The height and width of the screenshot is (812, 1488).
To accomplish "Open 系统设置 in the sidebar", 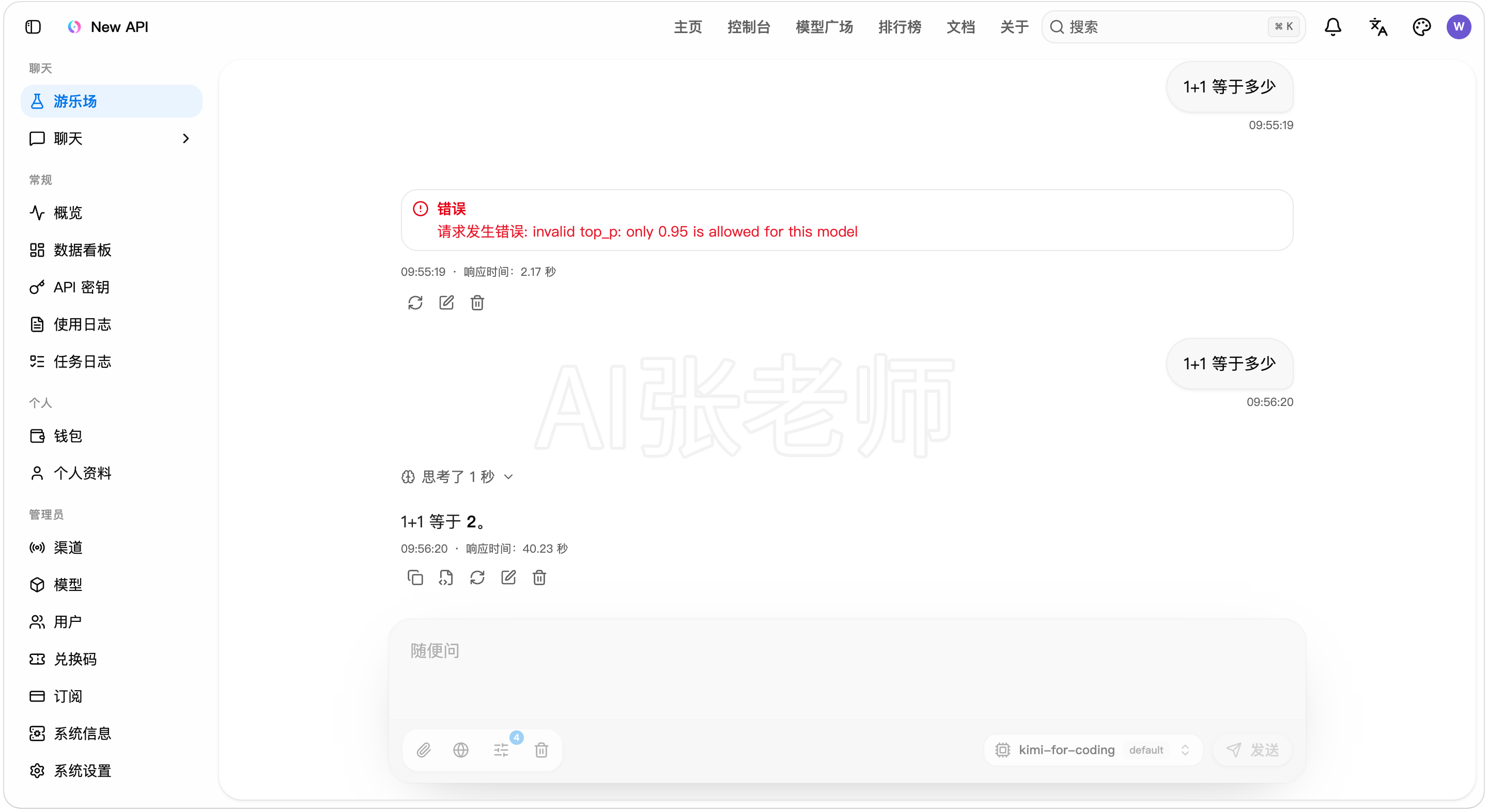I will click(112, 771).
